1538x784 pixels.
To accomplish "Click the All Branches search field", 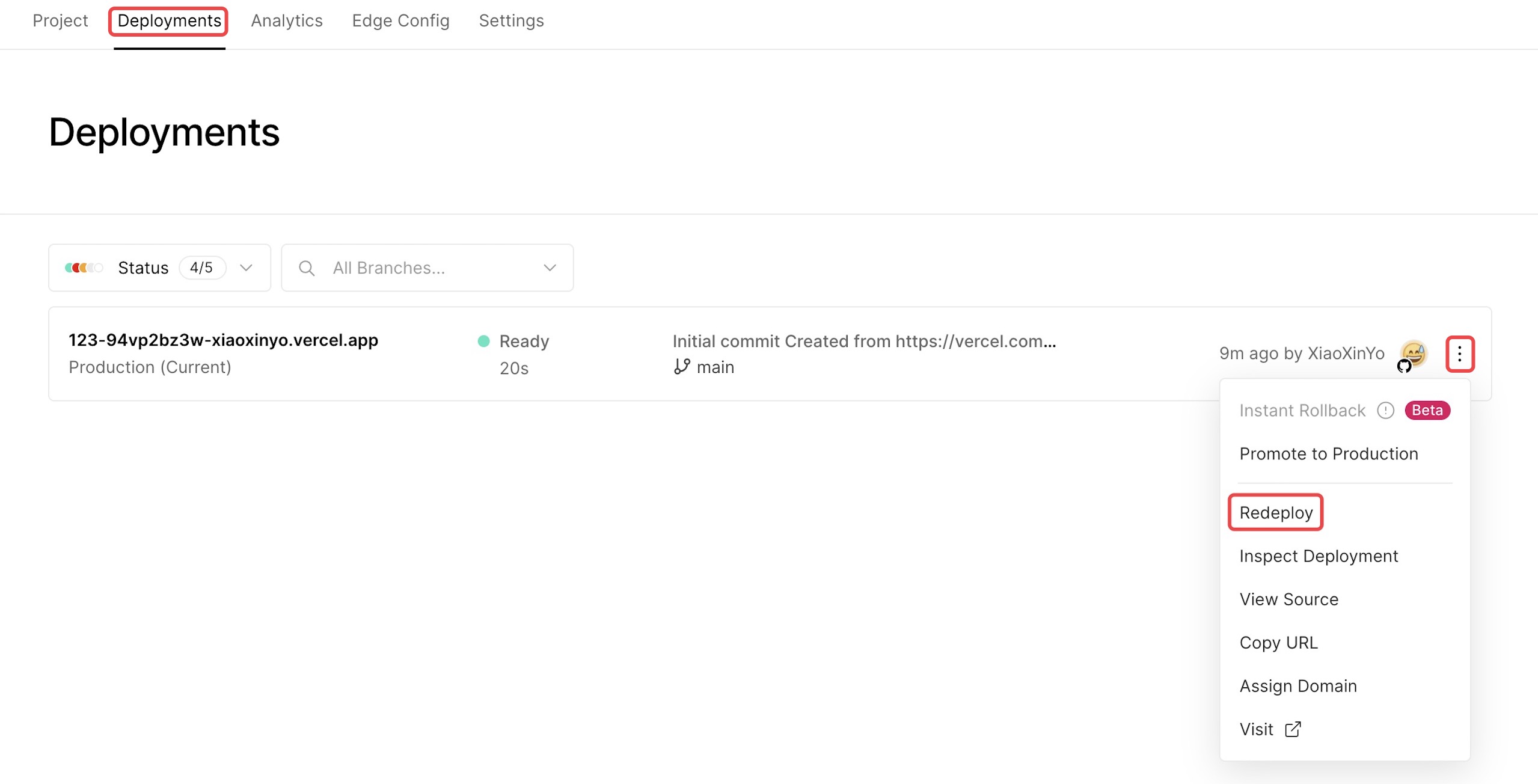I will (x=427, y=268).
